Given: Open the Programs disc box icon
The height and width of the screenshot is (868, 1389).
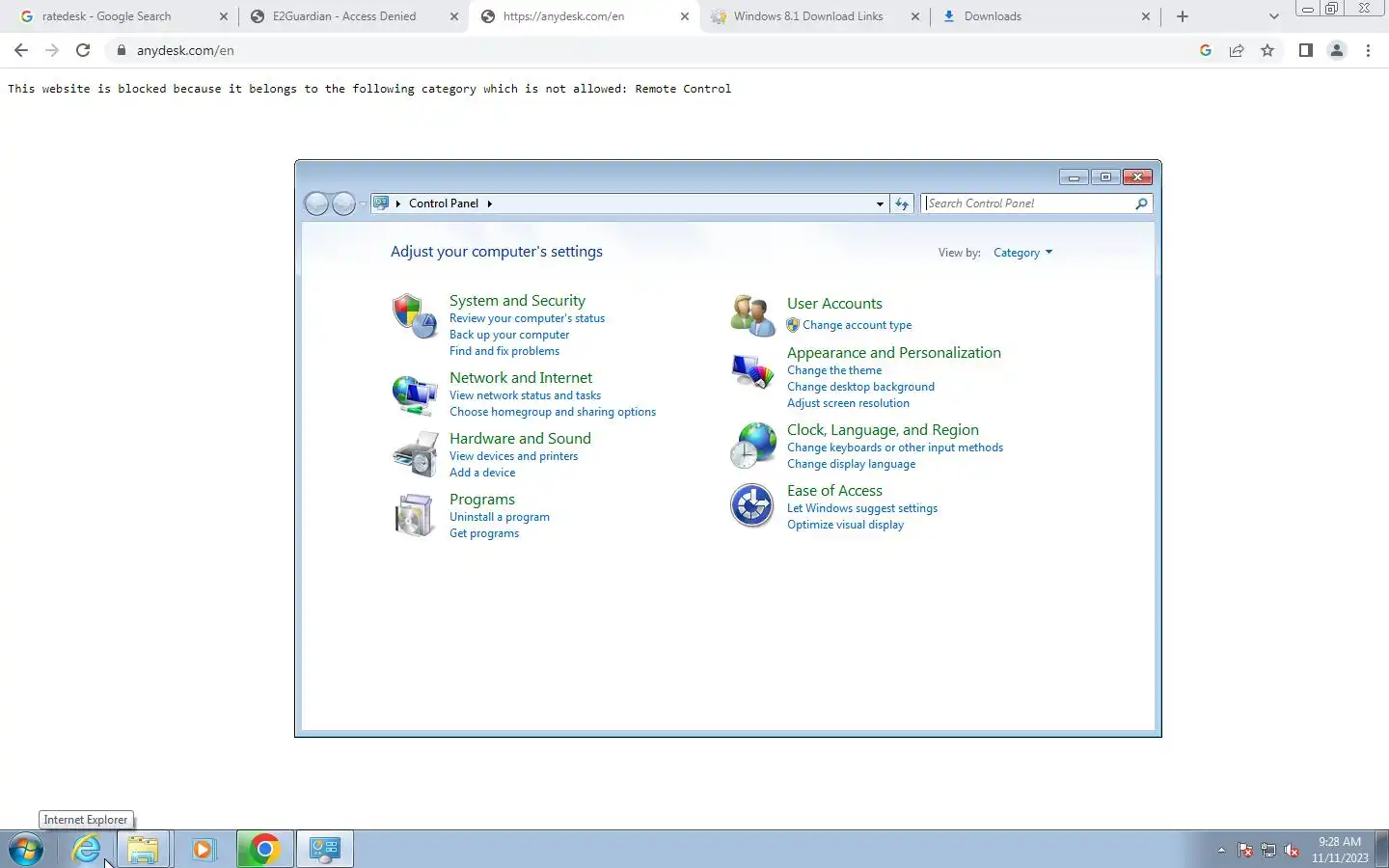Looking at the screenshot, I should click(x=415, y=515).
